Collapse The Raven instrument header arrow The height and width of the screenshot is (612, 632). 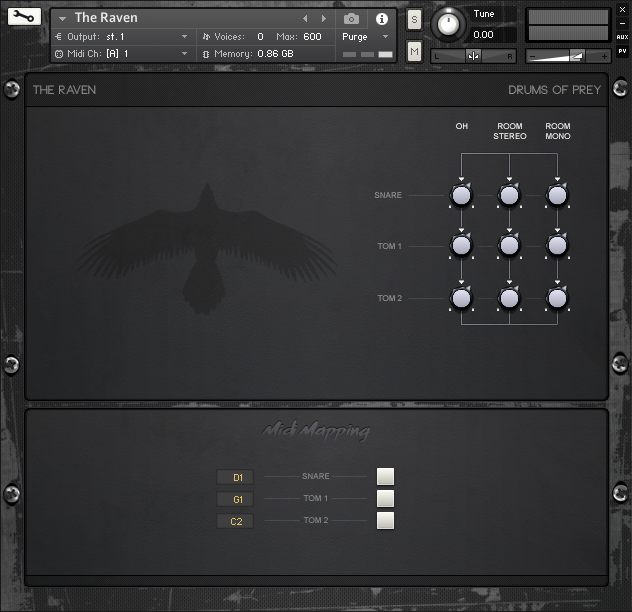click(62, 18)
